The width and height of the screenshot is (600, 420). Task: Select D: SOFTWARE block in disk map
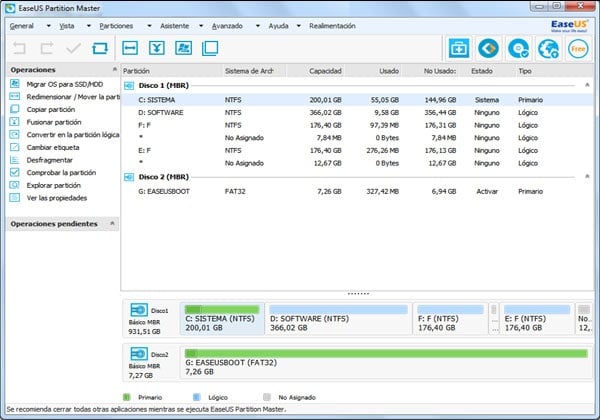pos(338,318)
